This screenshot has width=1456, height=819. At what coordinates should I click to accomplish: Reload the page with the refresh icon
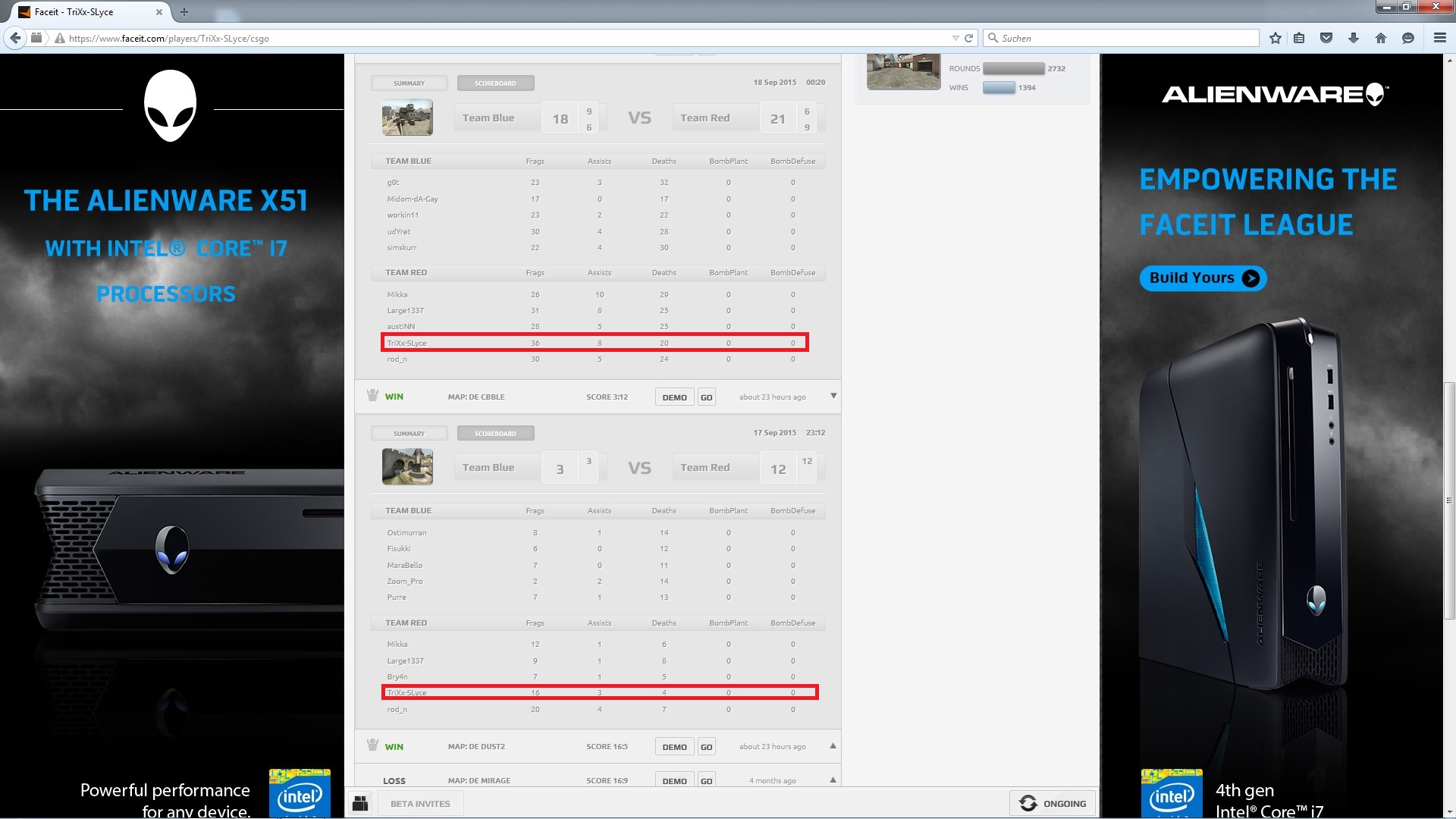coord(968,38)
